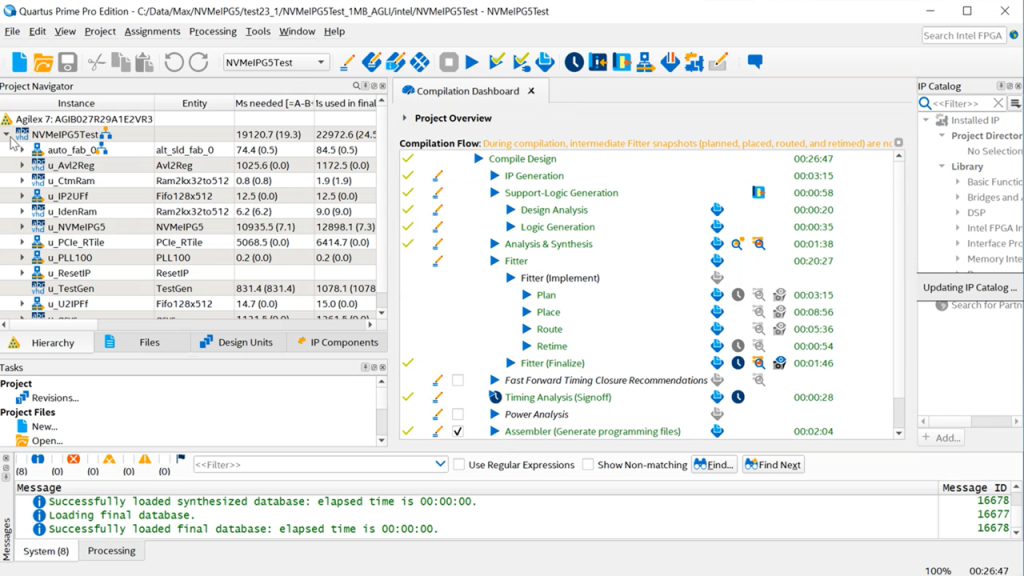Image resolution: width=1024 pixels, height=576 pixels.
Task: Click the Save toolbar icon
Action: [x=68, y=62]
